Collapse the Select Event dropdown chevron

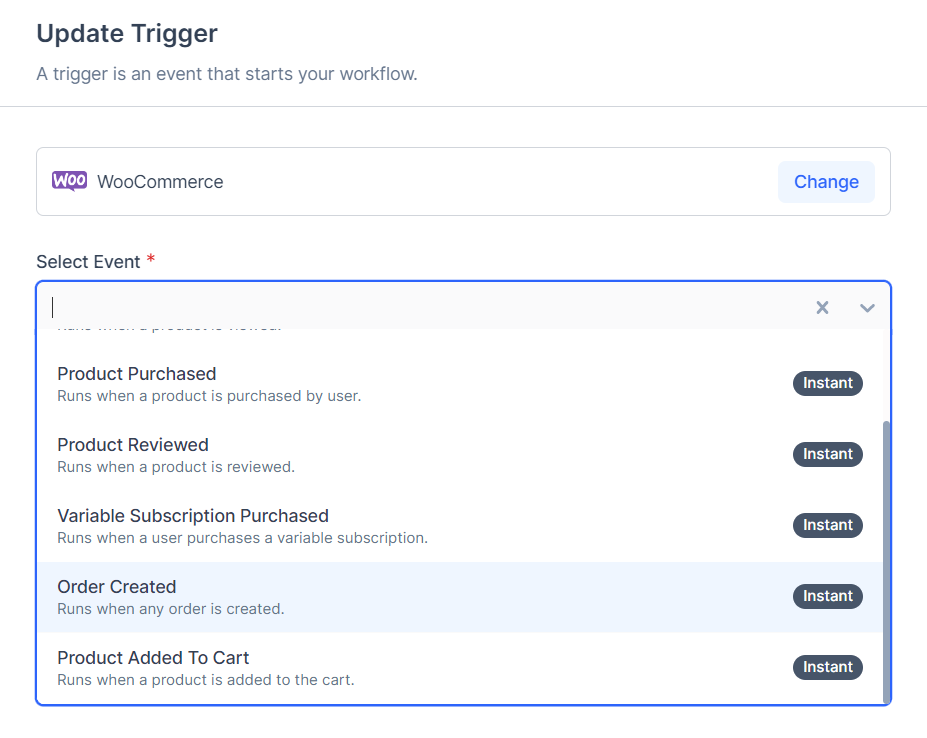coord(867,308)
